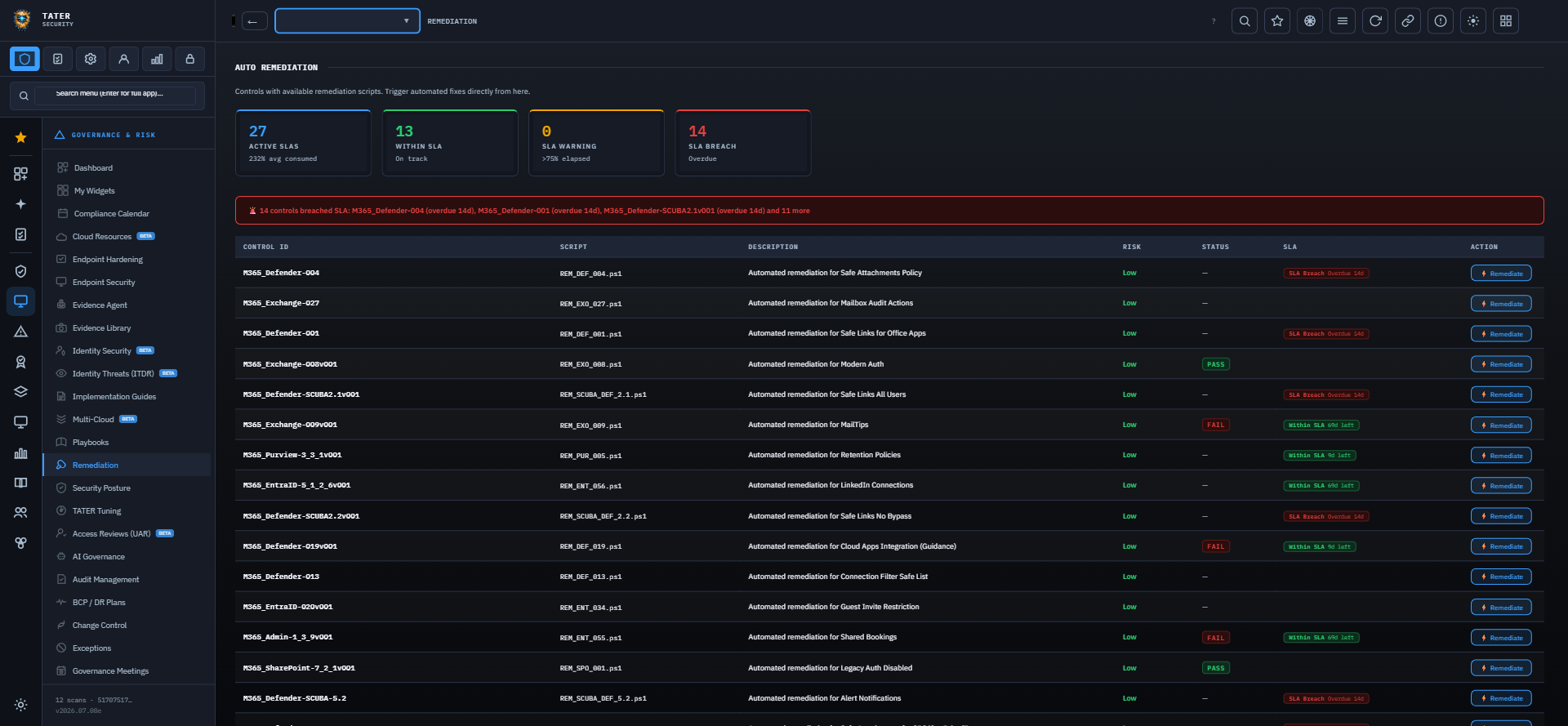Image resolution: width=1568 pixels, height=726 pixels.
Task: Open the three-line hamburger menu icon
Action: (1343, 21)
